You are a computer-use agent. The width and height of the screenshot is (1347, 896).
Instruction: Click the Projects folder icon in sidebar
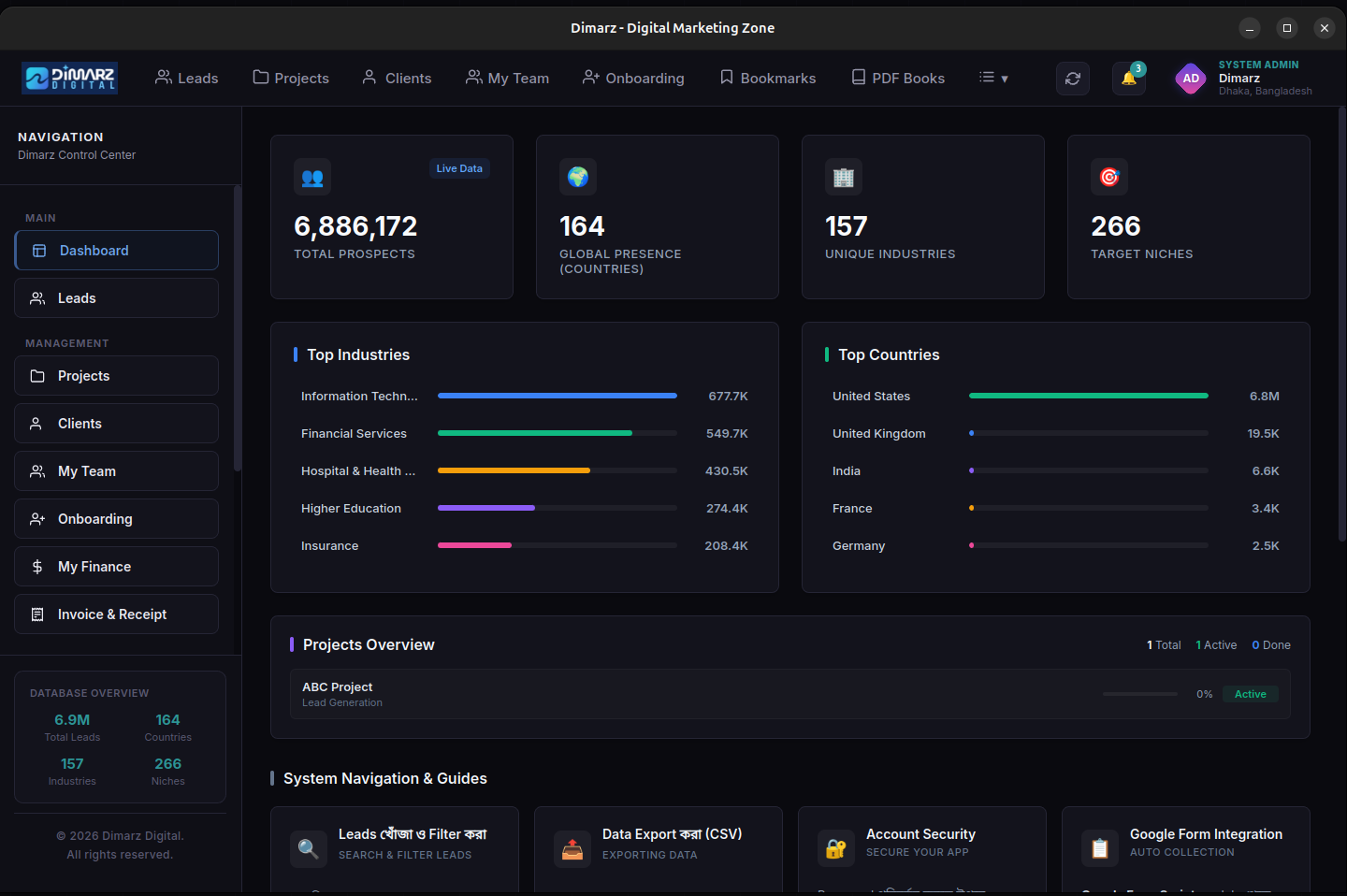(37, 376)
